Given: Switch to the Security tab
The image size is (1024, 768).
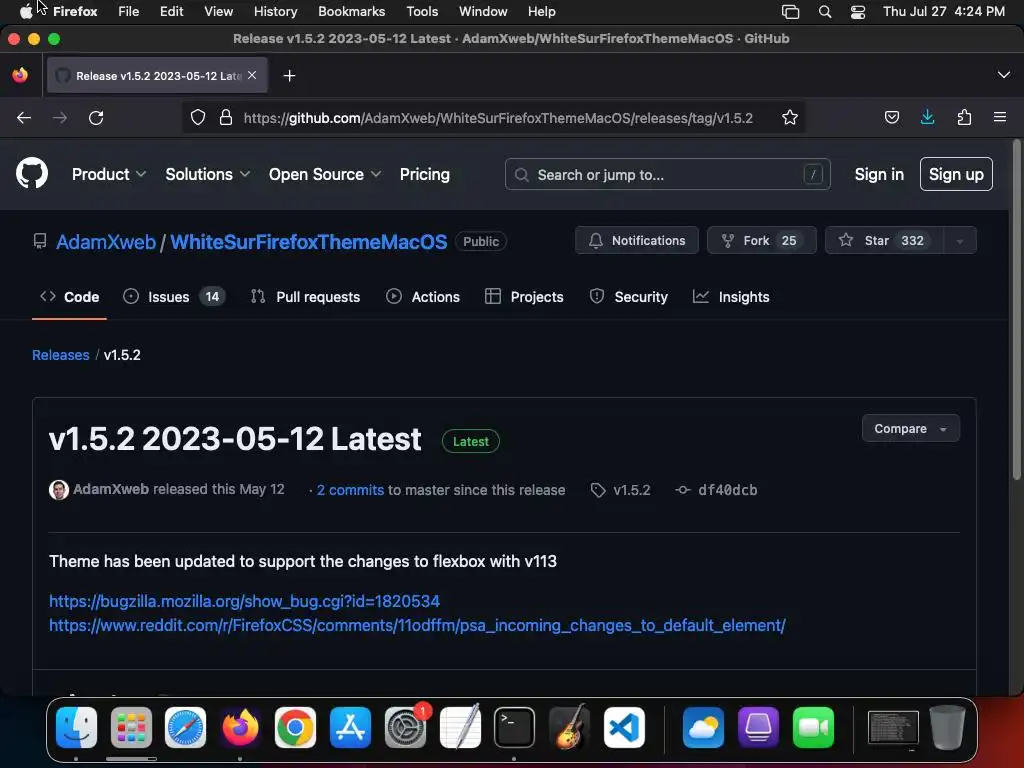Looking at the screenshot, I should 629,296.
